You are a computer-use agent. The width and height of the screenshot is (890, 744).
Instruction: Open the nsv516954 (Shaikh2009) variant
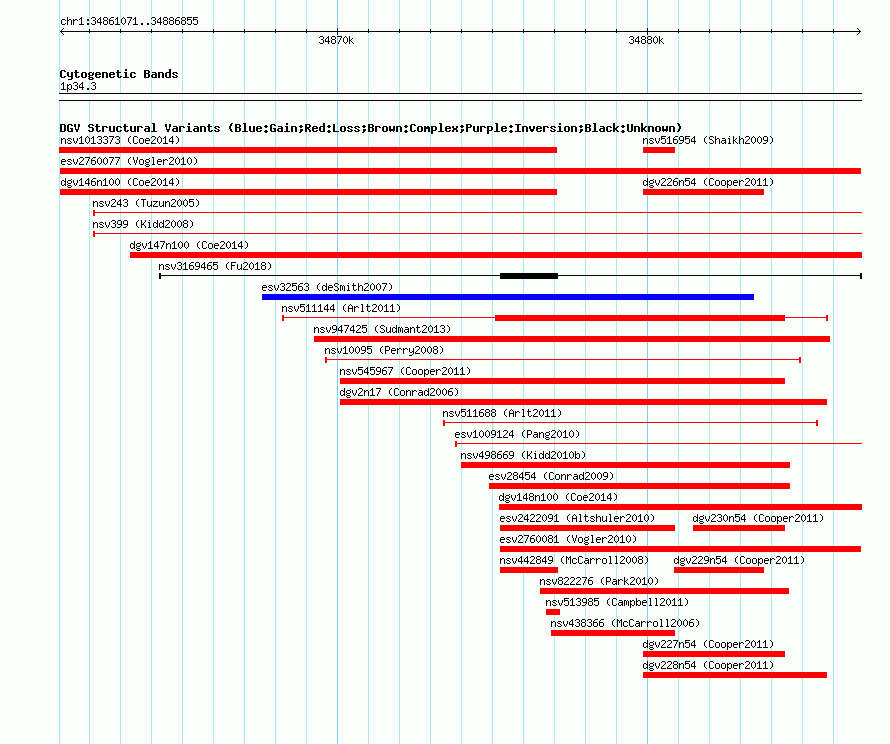[x=708, y=140]
